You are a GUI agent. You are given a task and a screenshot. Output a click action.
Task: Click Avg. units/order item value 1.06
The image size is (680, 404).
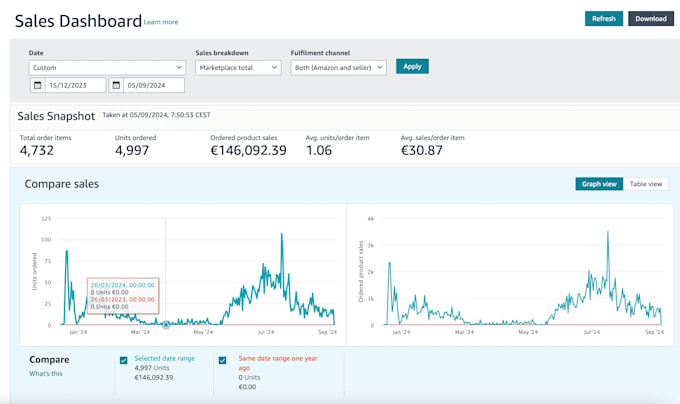coord(319,150)
